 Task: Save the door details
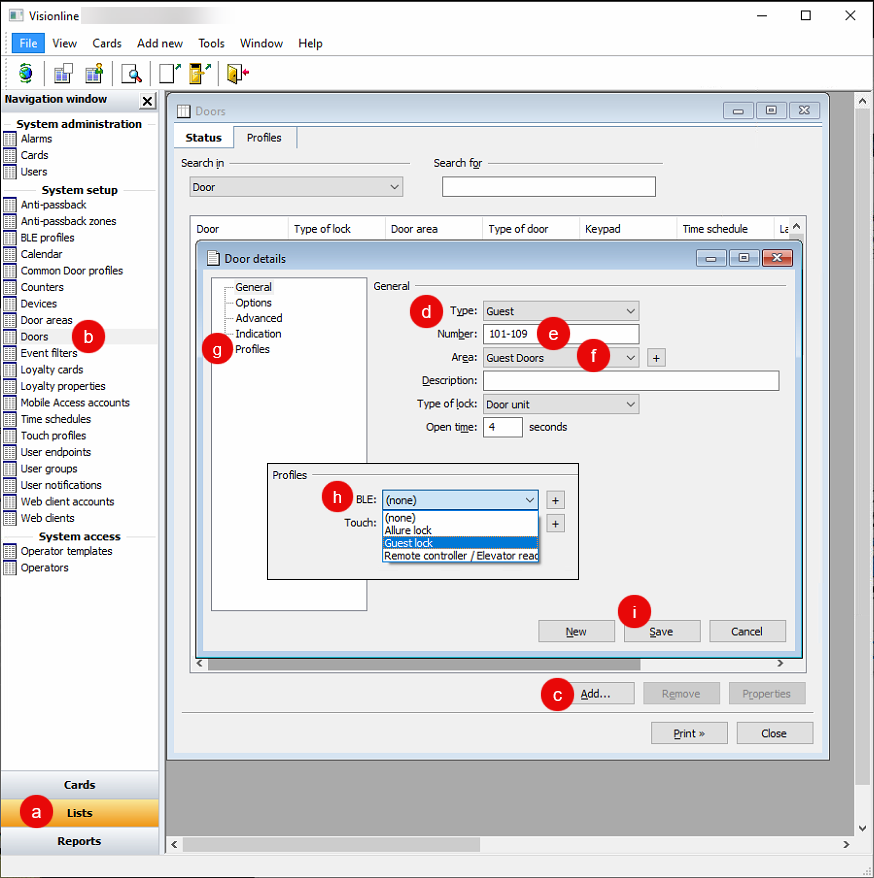(x=661, y=632)
